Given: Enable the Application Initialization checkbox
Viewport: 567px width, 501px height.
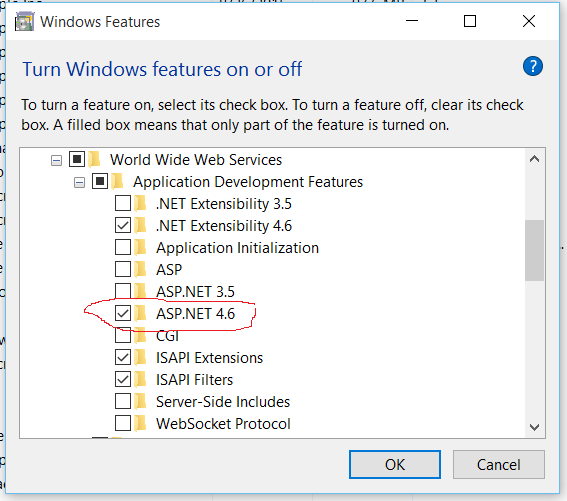Looking at the screenshot, I should tap(123, 247).
